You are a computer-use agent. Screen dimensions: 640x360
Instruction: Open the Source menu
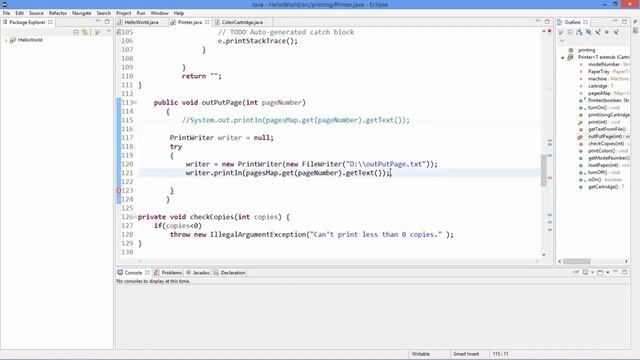[x=36, y=13]
